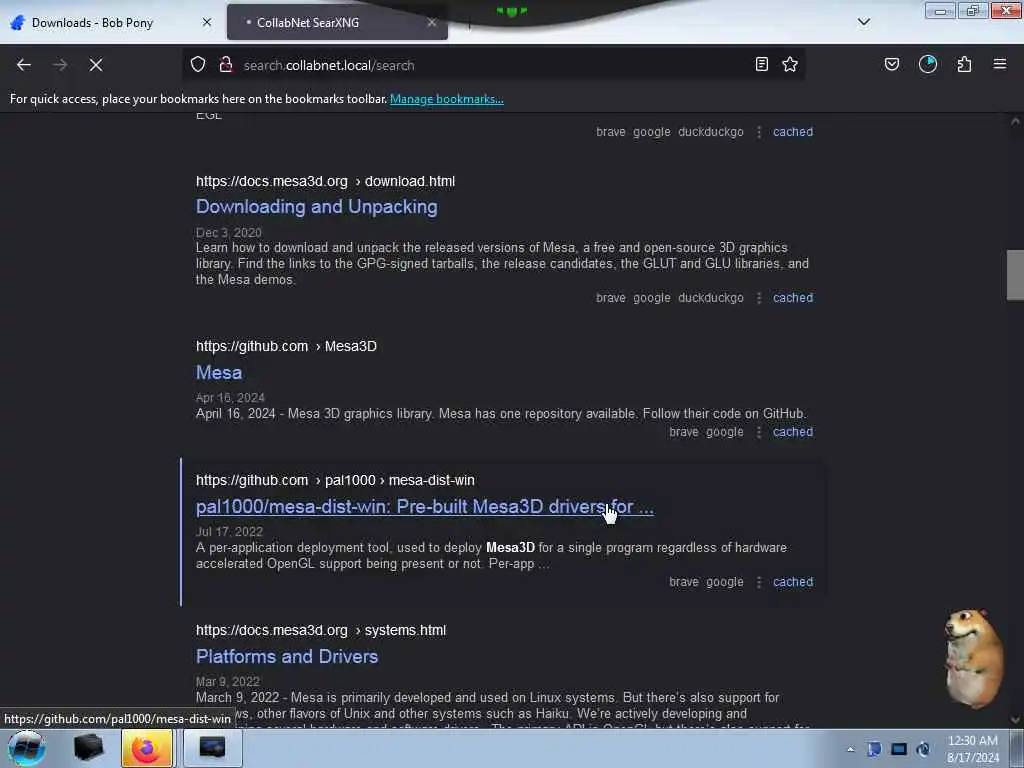
Task: Click the https://docs.mesa3d.org › download.html URL
Action: tap(325, 181)
